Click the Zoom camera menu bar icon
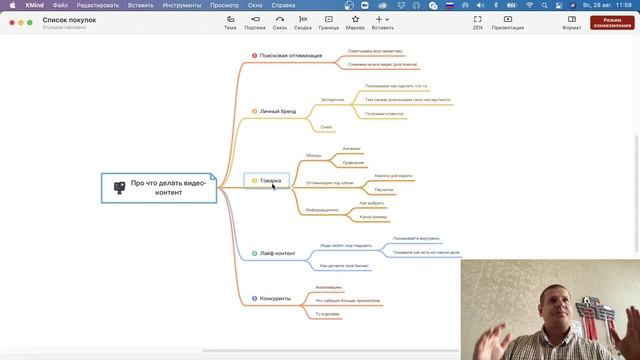Viewport: 640px width, 360px height. click(364, 5)
